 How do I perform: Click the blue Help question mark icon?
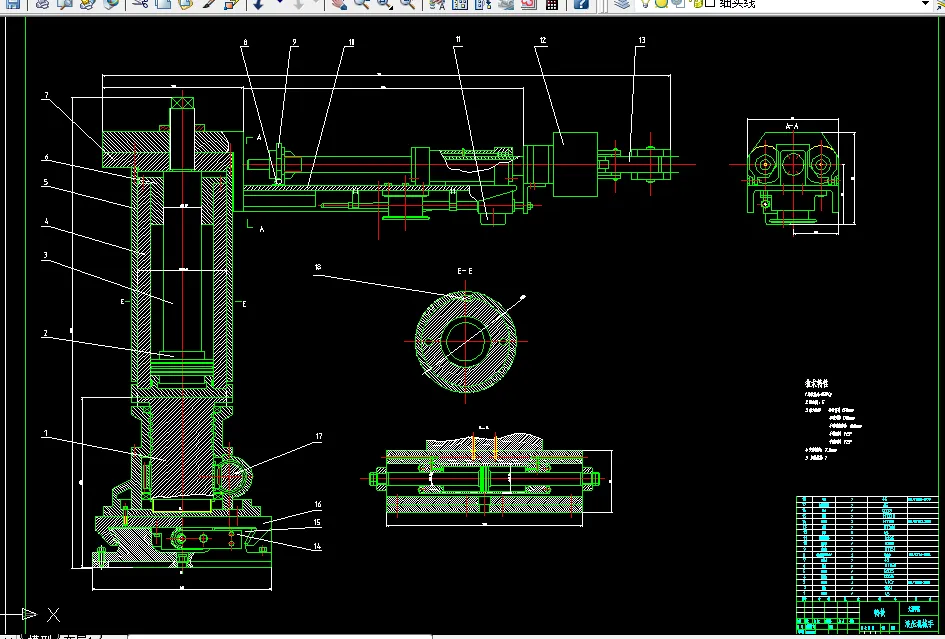(581, 4)
